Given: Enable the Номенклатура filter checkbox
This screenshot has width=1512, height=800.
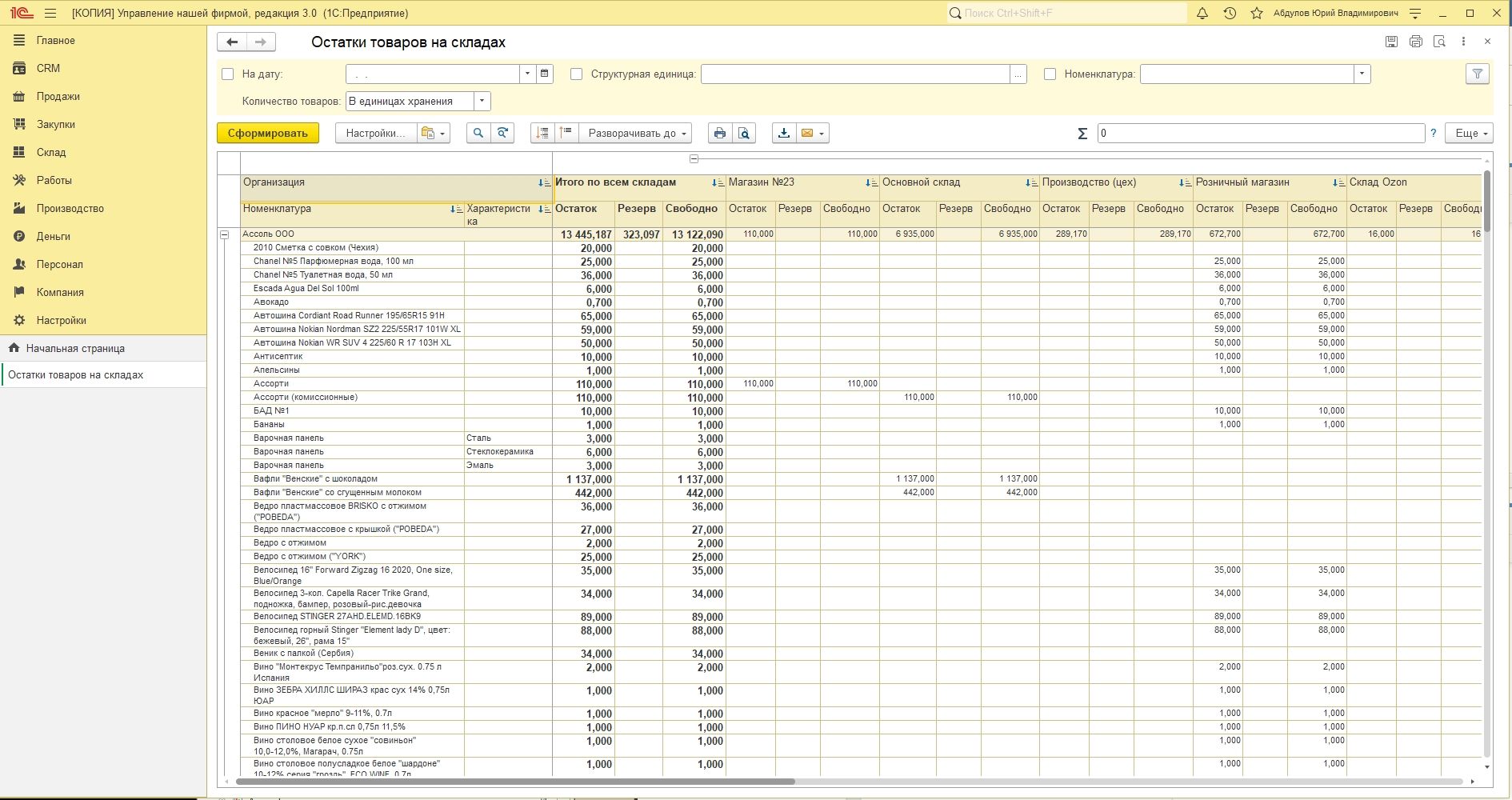Looking at the screenshot, I should 1050,74.
